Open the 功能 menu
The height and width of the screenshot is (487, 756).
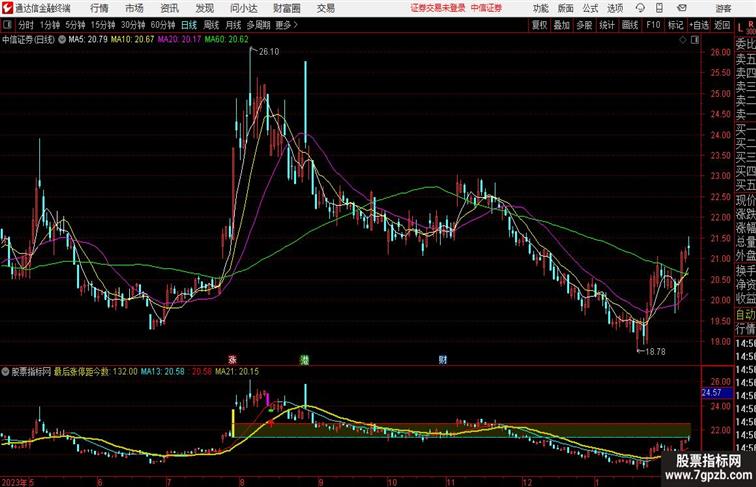tap(540, 8)
